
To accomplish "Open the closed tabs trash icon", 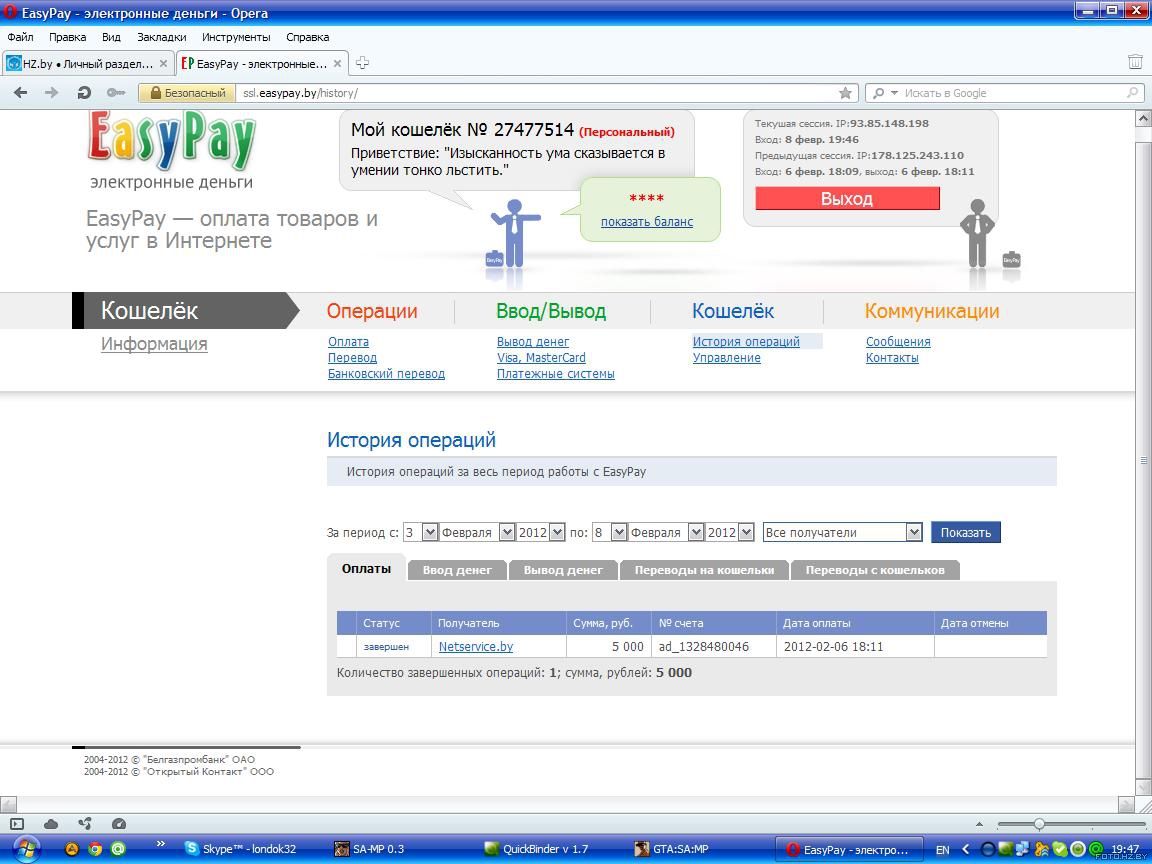I will [x=1135, y=62].
